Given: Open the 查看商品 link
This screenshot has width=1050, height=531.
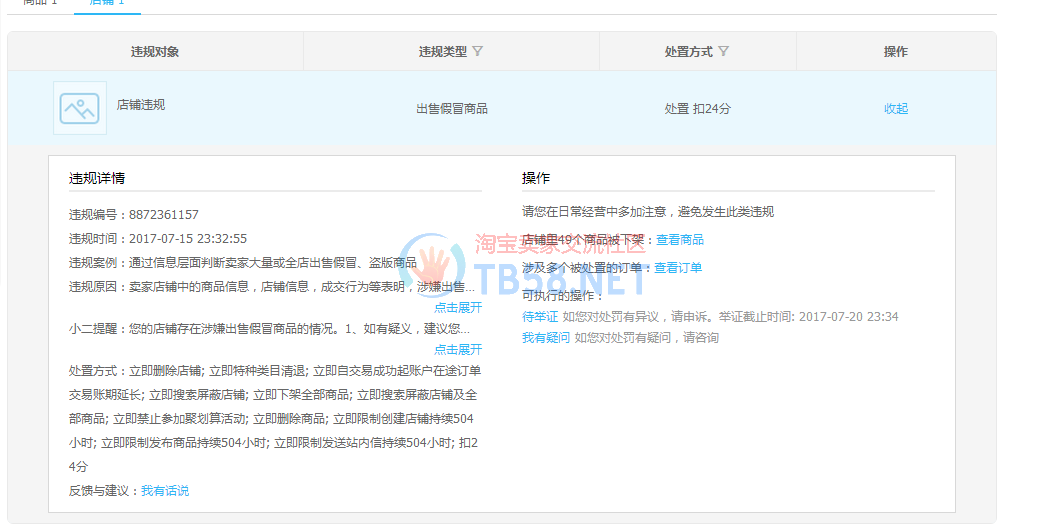Looking at the screenshot, I should pos(680,240).
